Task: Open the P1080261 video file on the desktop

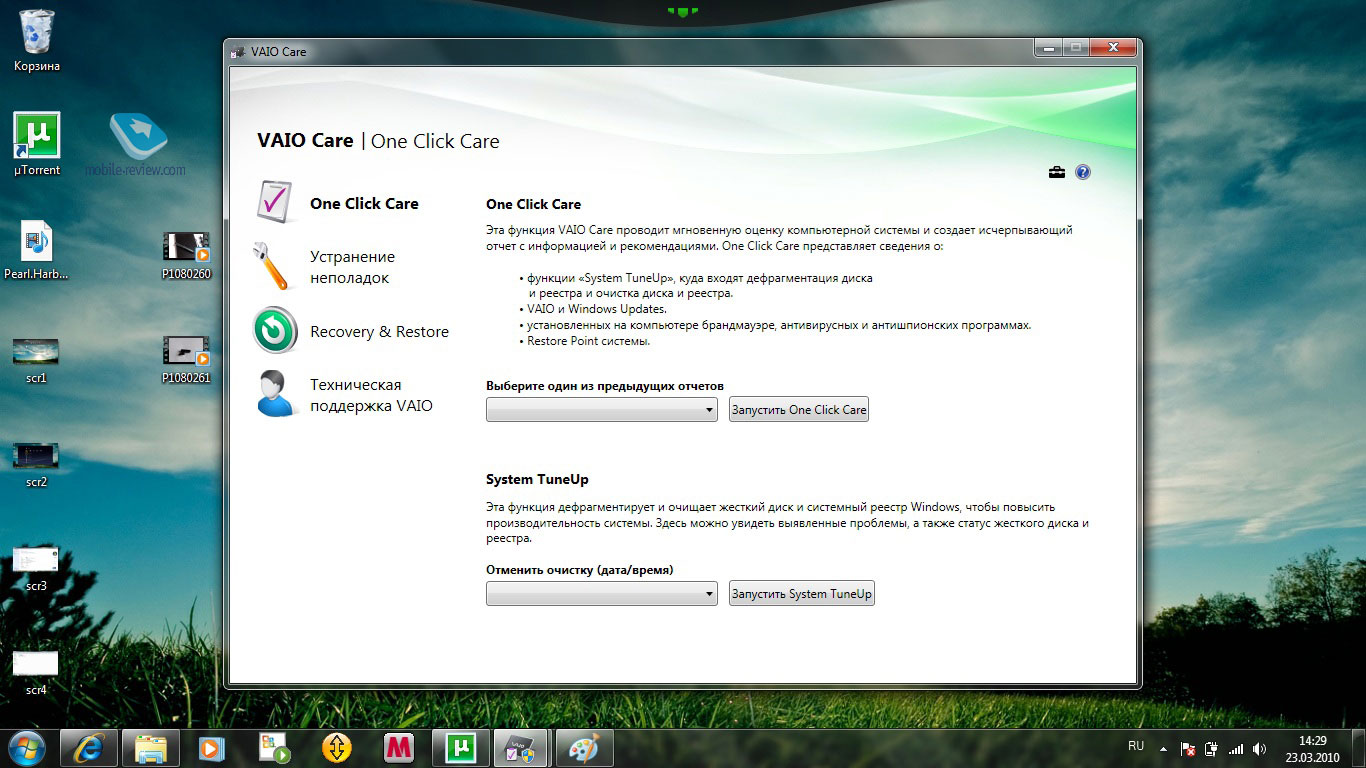Action: (x=186, y=359)
